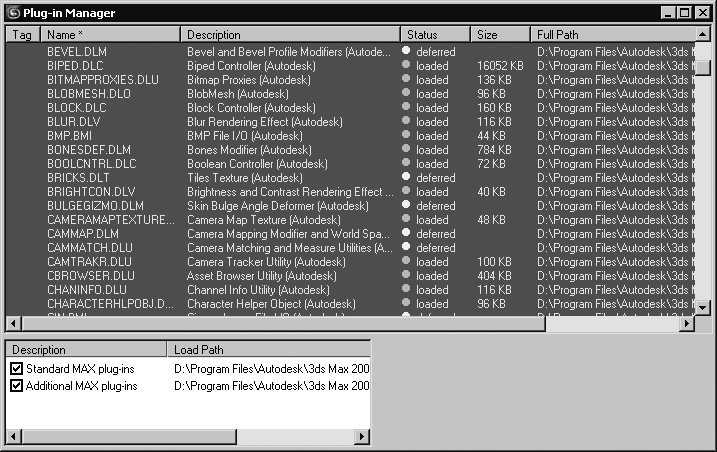Click the Standard MAX plug-ins load path
The height and width of the screenshot is (452, 717).
[272, 369]
